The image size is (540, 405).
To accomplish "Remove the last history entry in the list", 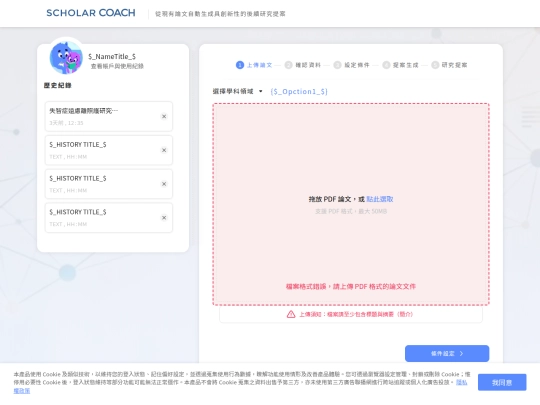I will point(164,218).
